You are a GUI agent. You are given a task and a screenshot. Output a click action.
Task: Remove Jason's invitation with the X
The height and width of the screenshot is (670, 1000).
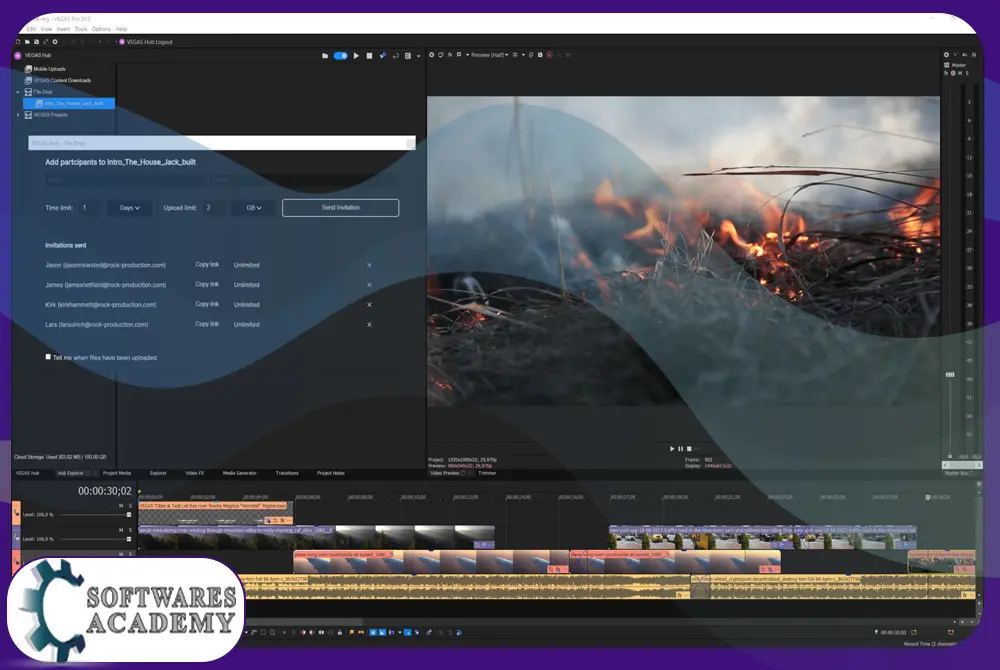(369, 265)
